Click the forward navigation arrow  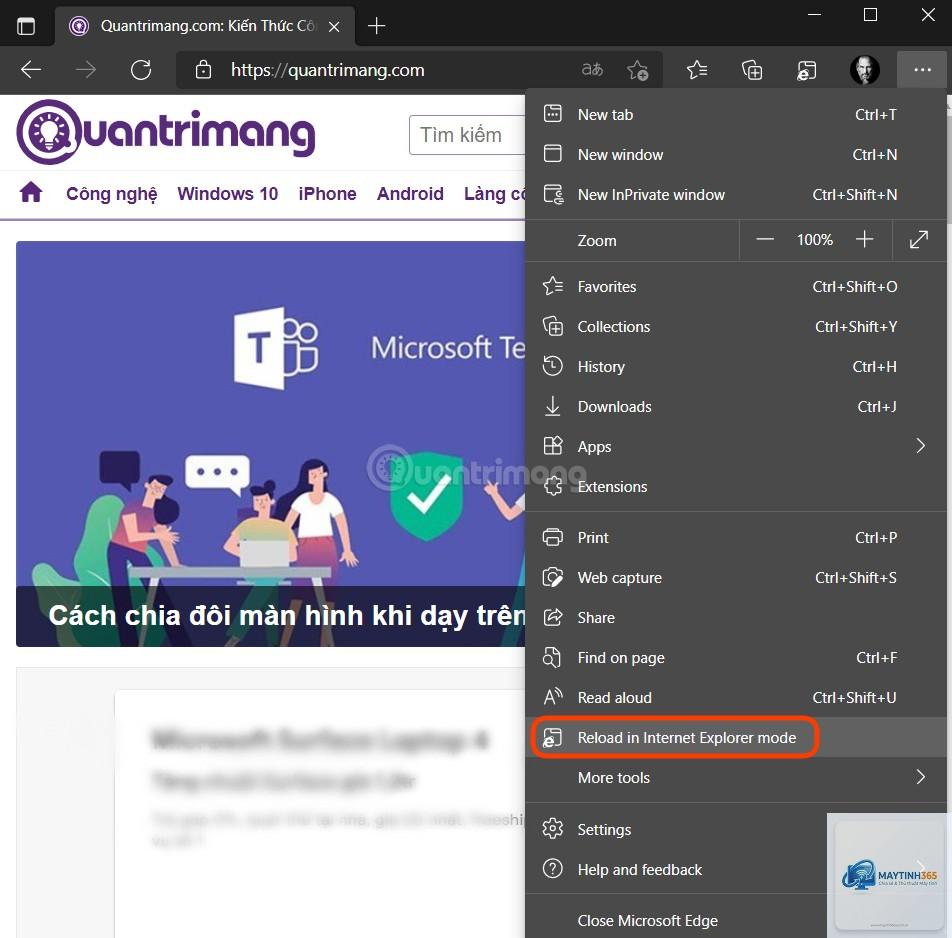[86, 70]
